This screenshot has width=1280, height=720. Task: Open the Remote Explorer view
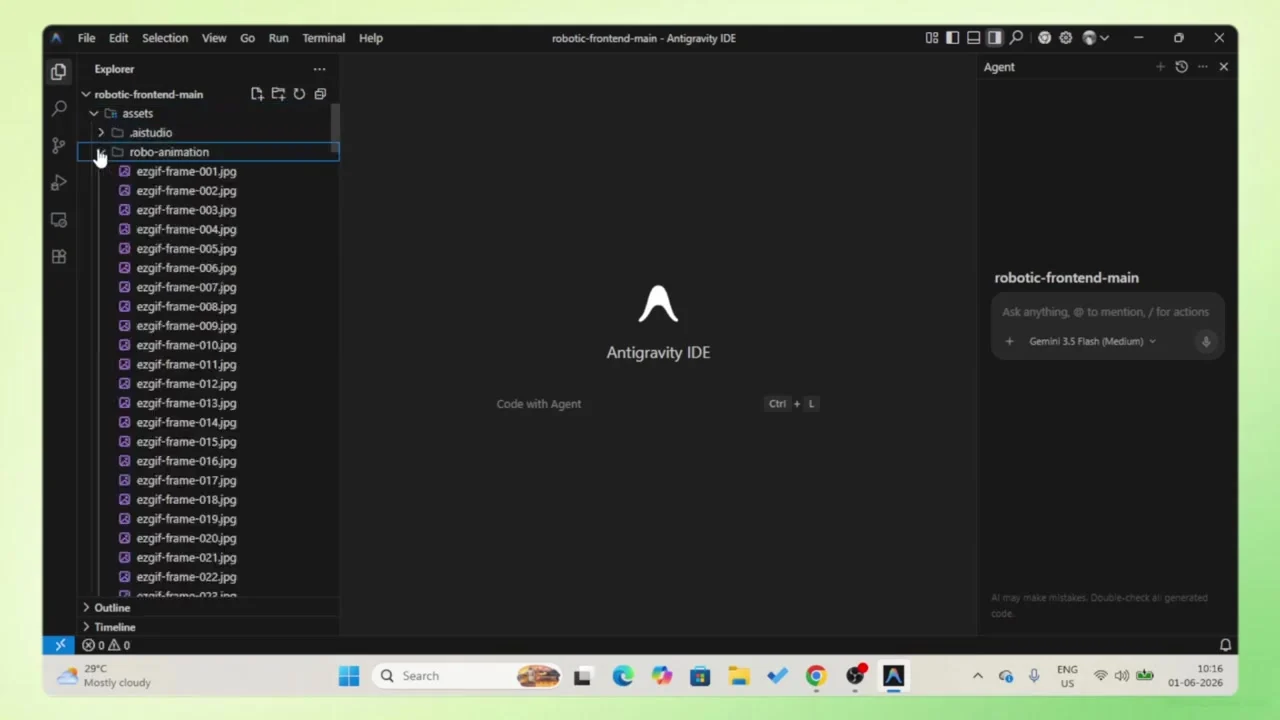[x=59, y=219]
